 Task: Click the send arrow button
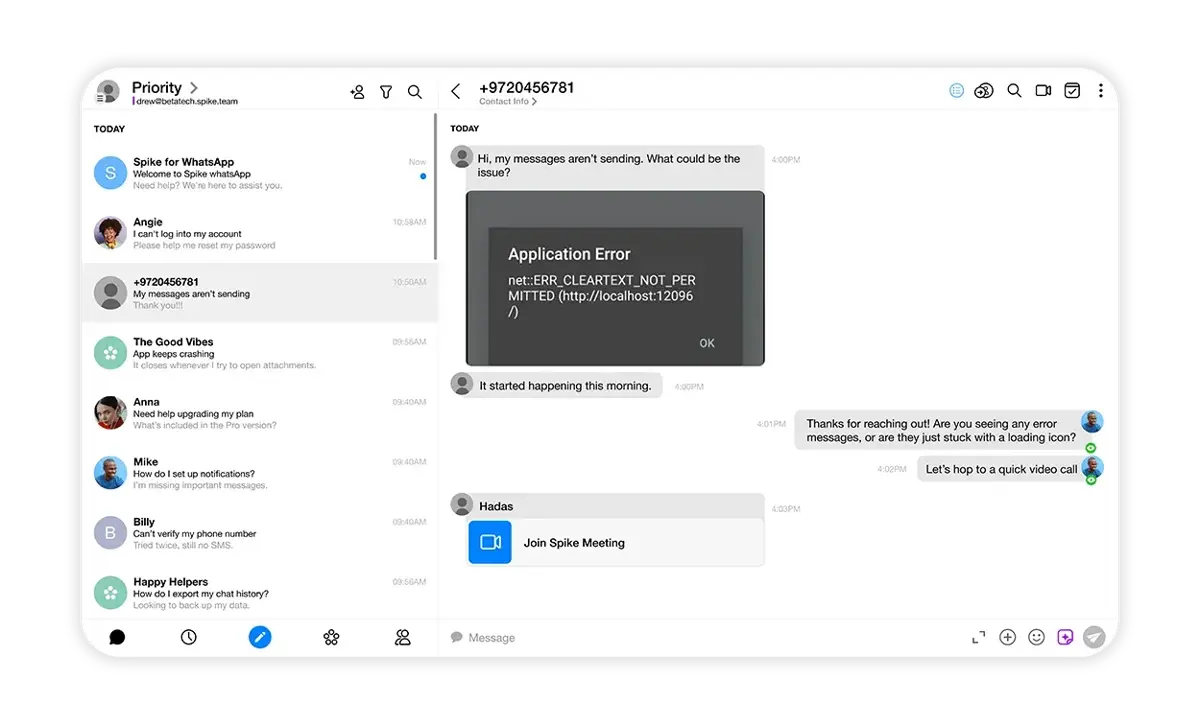coord(1095,637)
